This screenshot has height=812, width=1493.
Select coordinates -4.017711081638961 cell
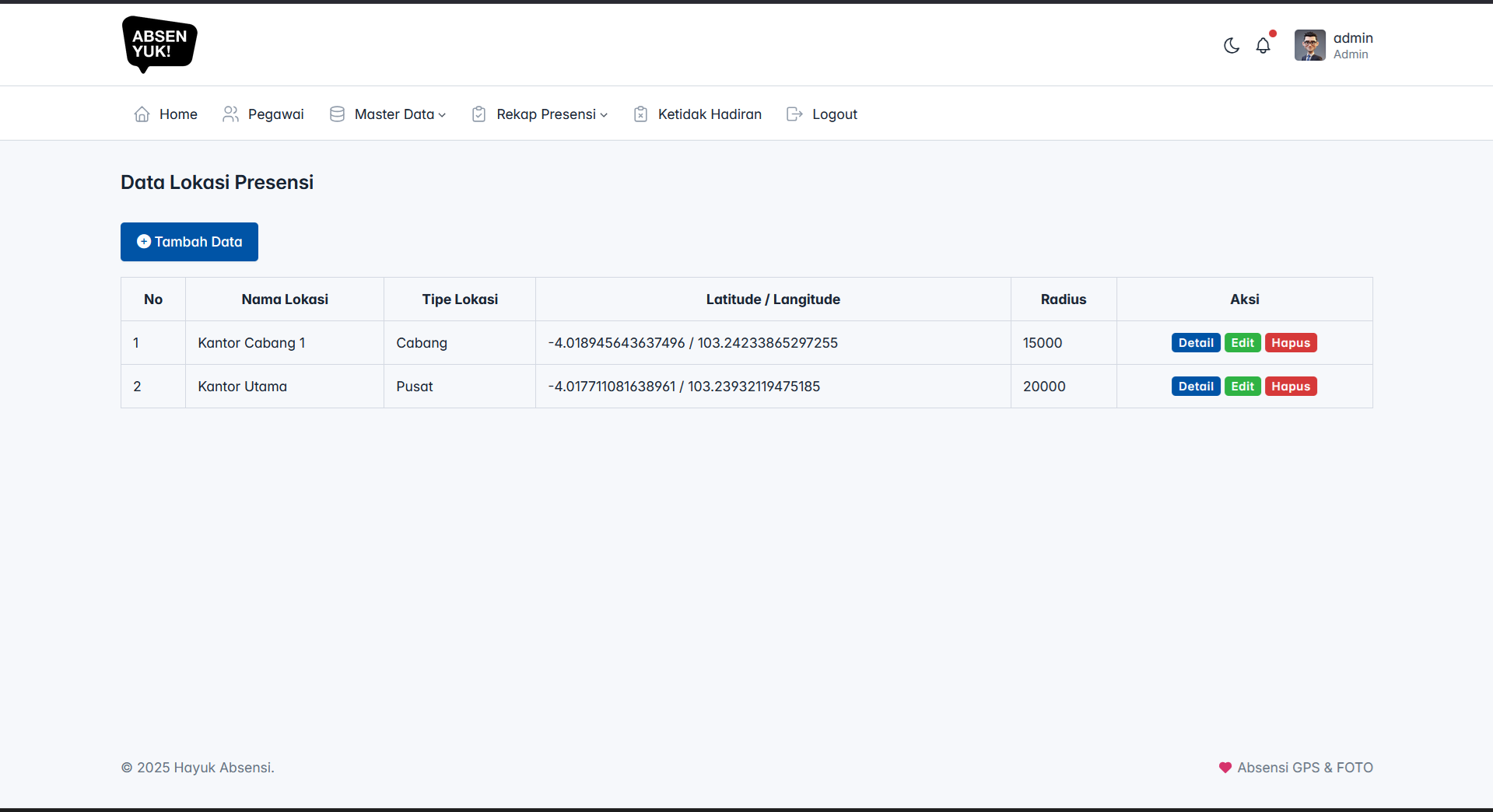[x=773, y=387]
